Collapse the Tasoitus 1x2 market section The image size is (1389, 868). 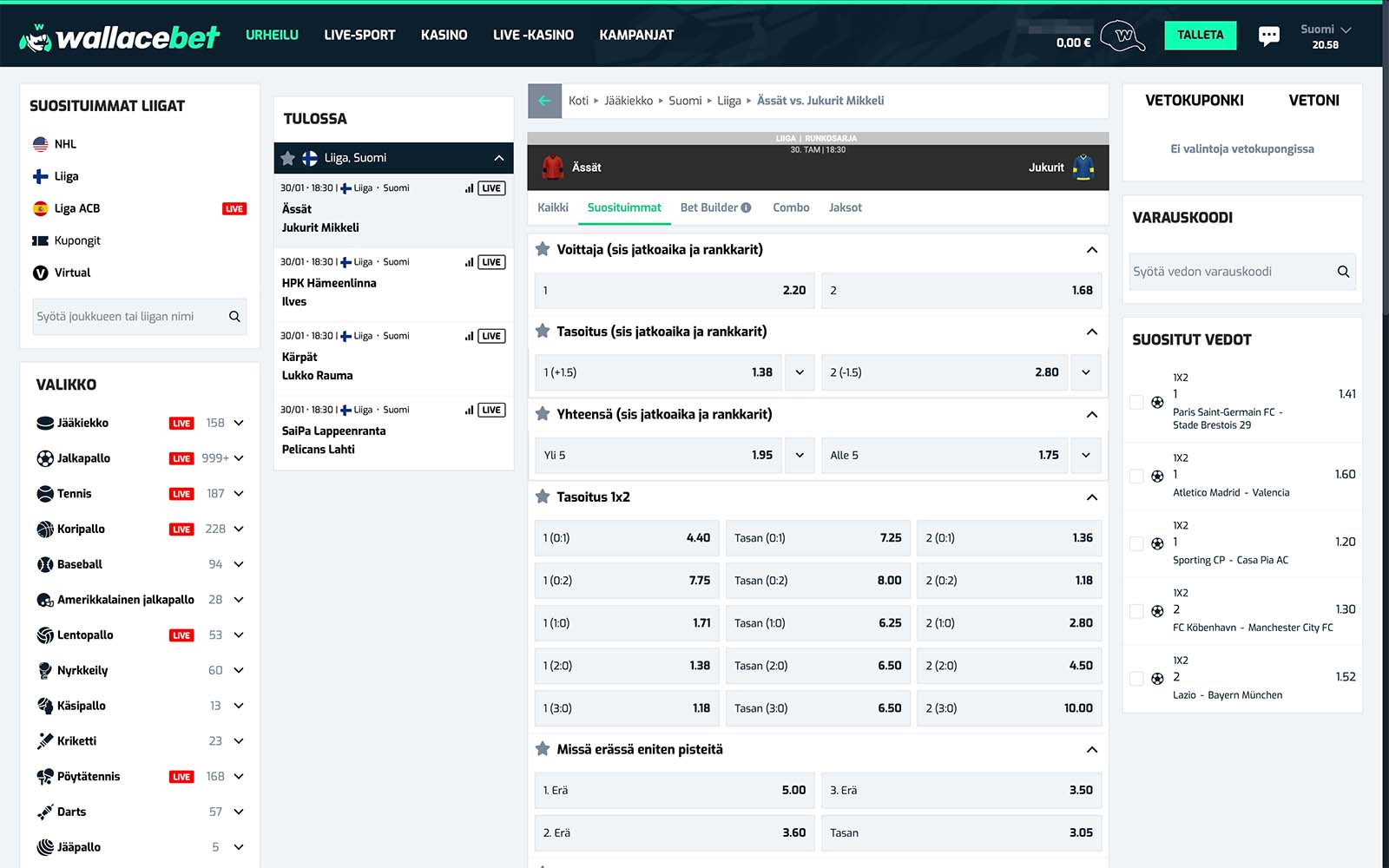point(1091,497)
